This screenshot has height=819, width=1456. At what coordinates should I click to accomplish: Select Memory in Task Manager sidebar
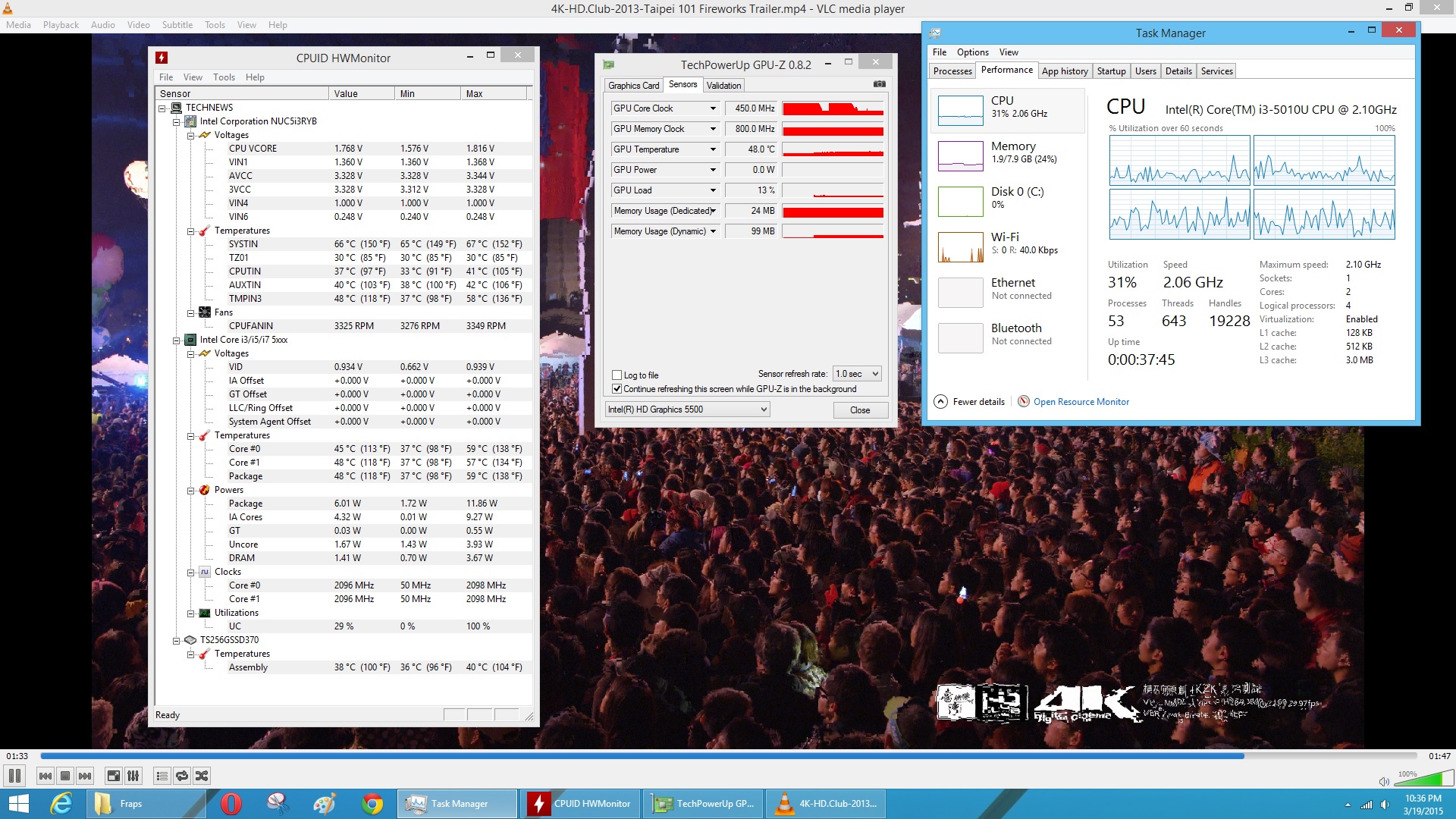(1008, 156)
